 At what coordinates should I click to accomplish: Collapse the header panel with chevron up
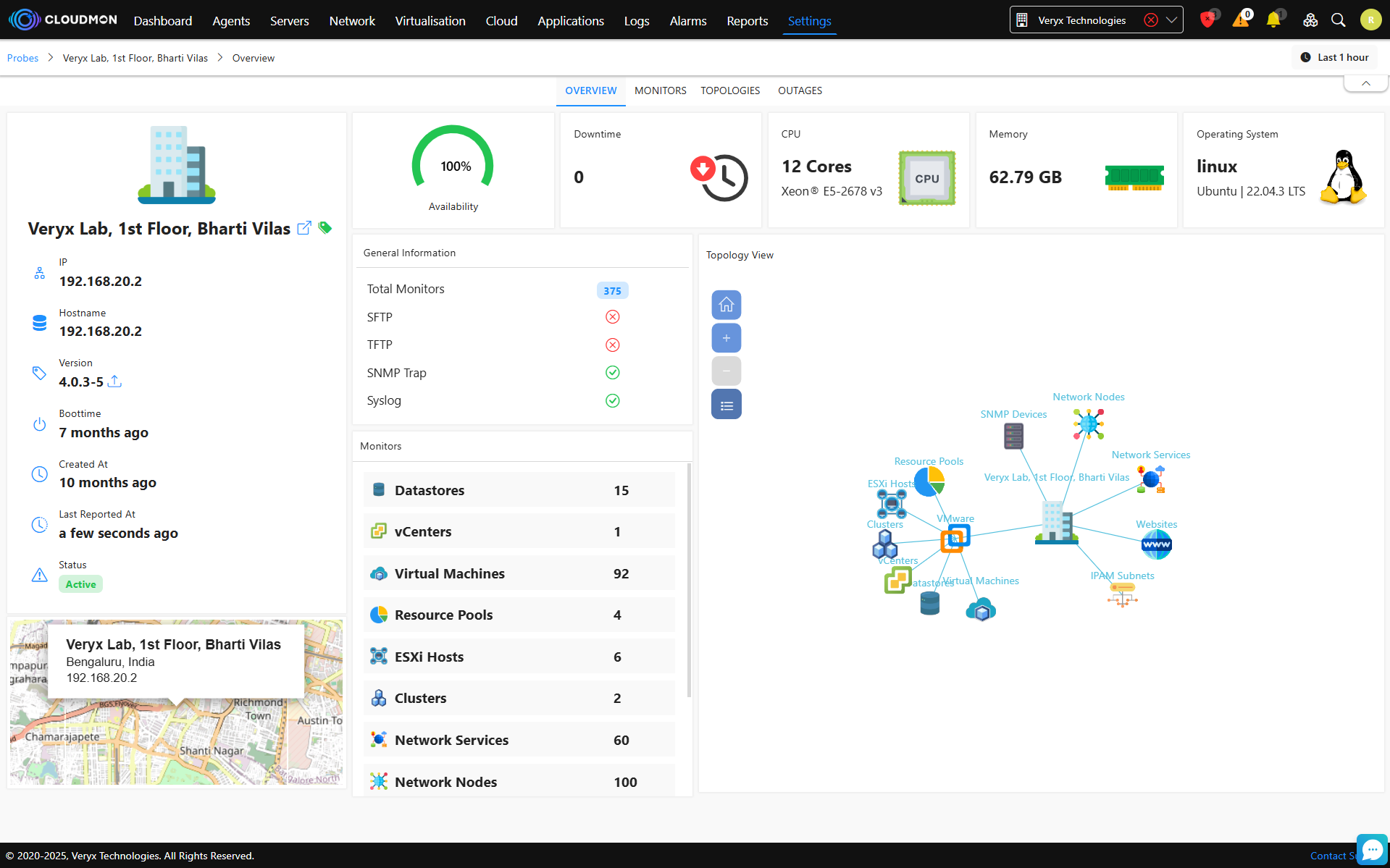[x=1365, y=83]
